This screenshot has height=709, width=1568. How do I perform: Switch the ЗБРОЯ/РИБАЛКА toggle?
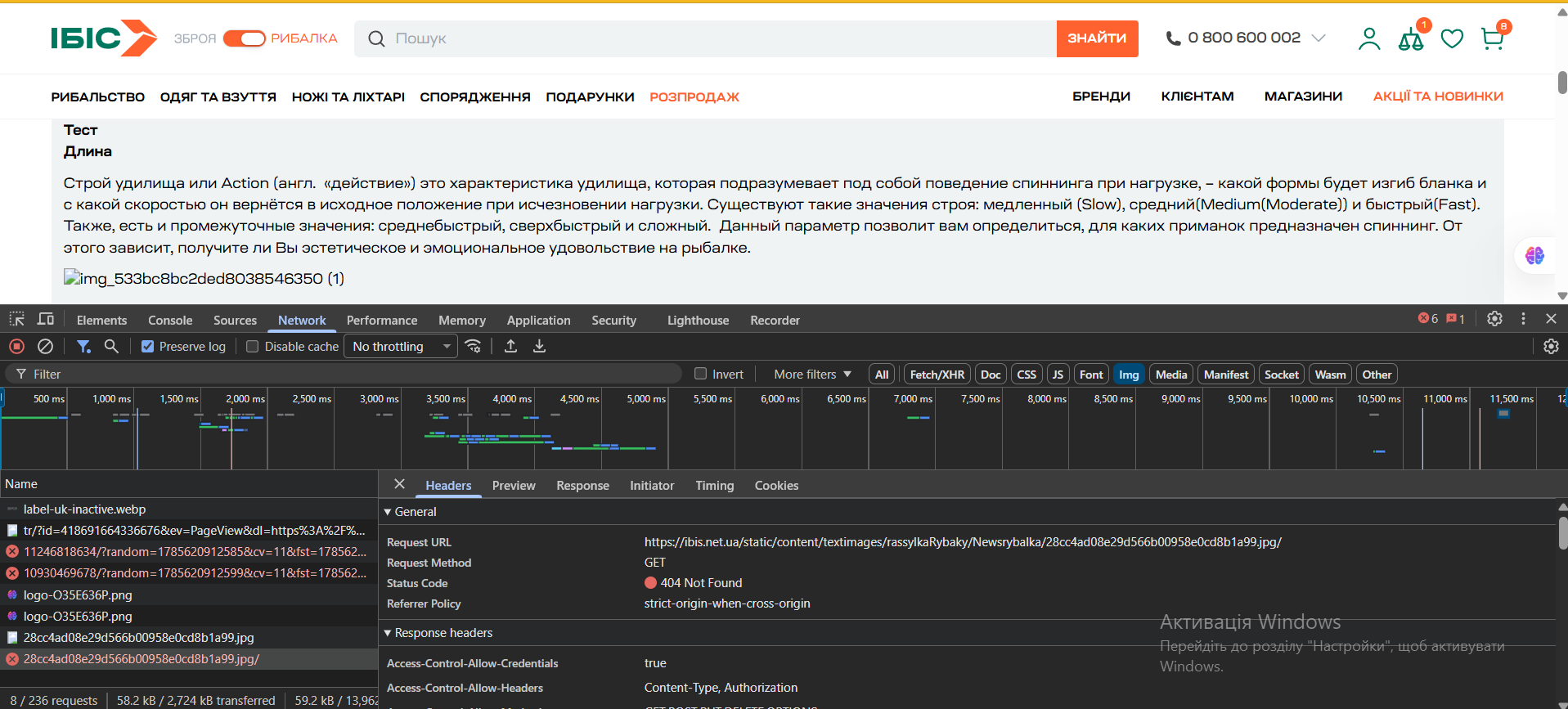point(244,38)
